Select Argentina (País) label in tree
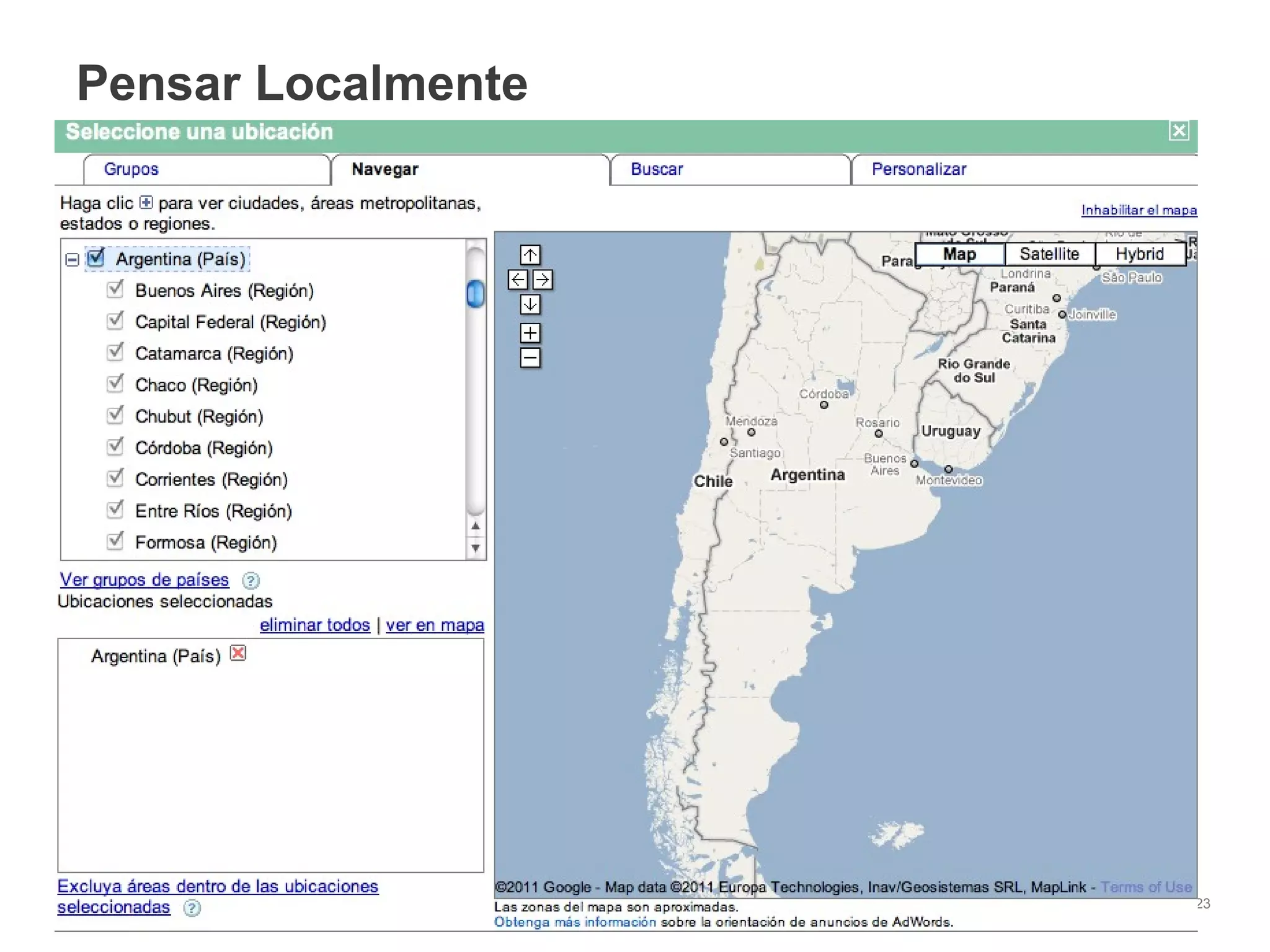Viewport: 1270px width, 952px height. click(181, 259)
